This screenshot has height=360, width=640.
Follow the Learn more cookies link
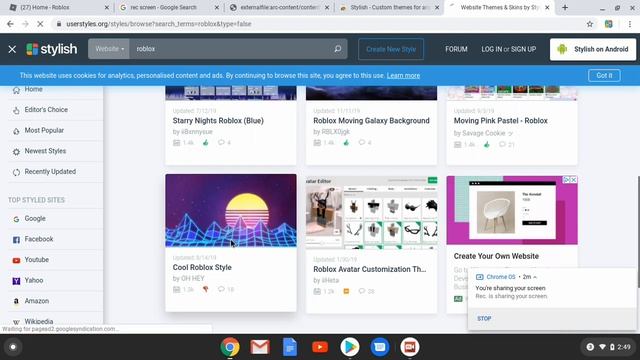pyautogui.click(x=403, y=76)
